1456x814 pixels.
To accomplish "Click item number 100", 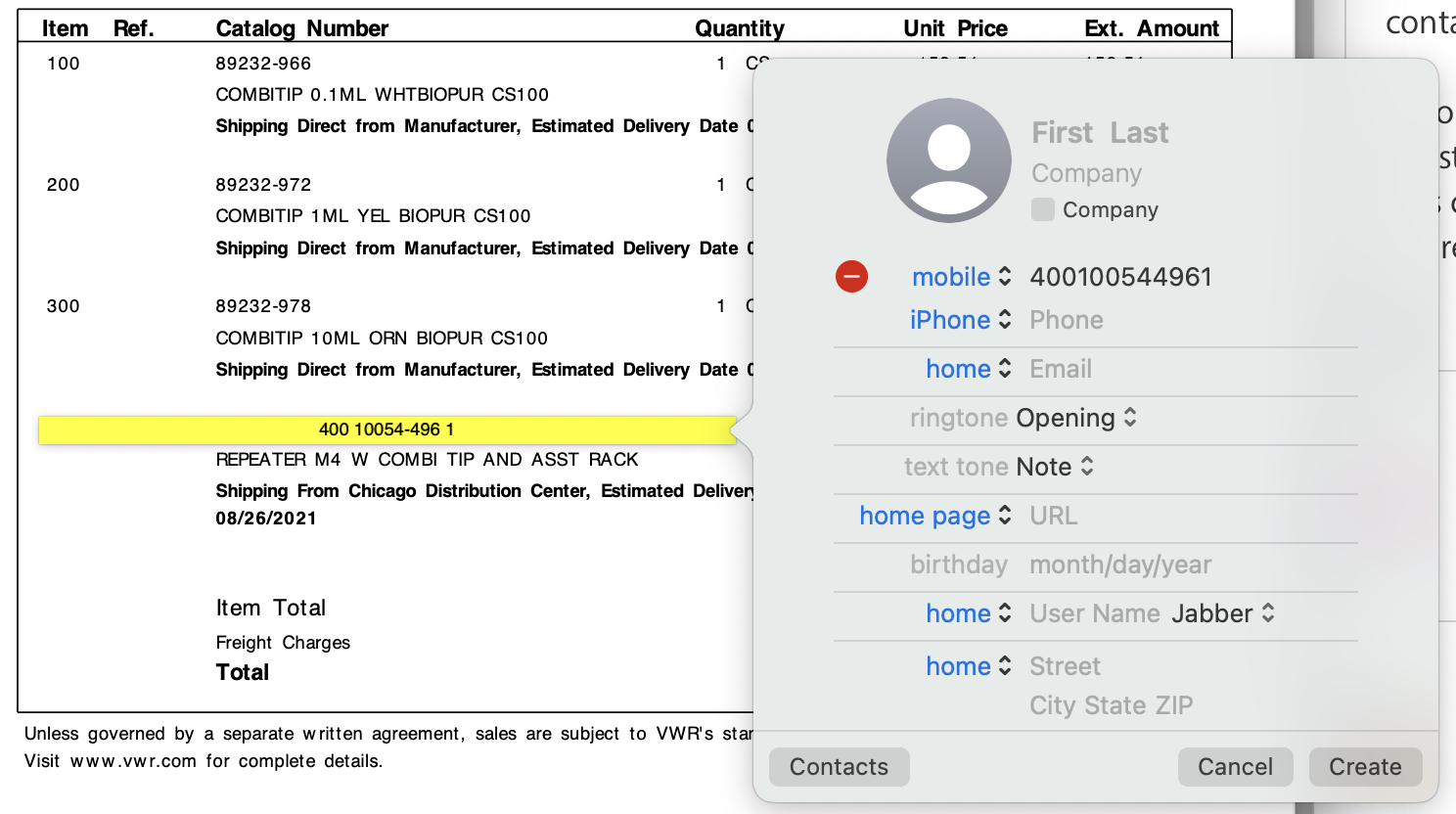I will click(x=64, y=64).
